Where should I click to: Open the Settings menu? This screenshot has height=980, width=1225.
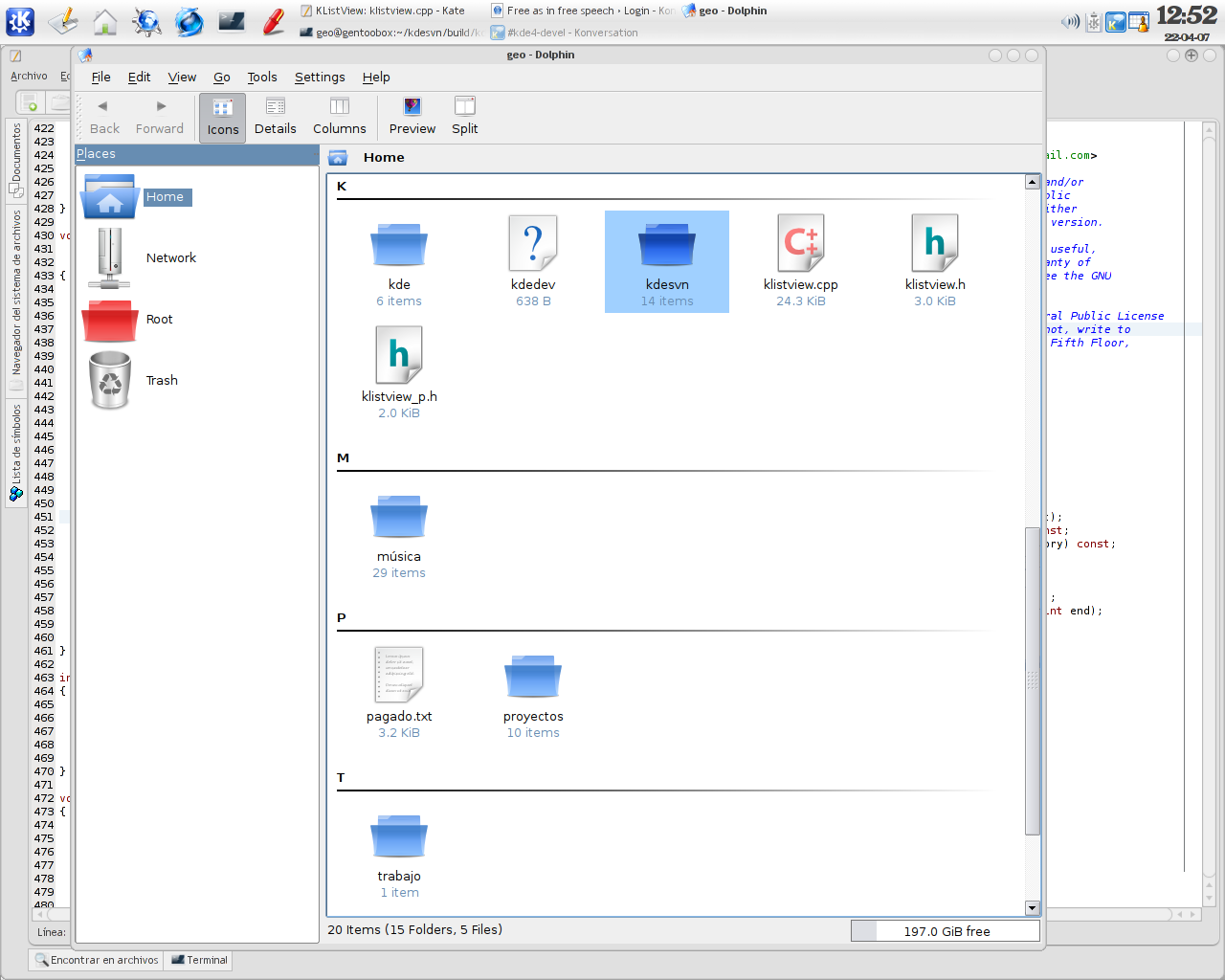tap(320, 77)
